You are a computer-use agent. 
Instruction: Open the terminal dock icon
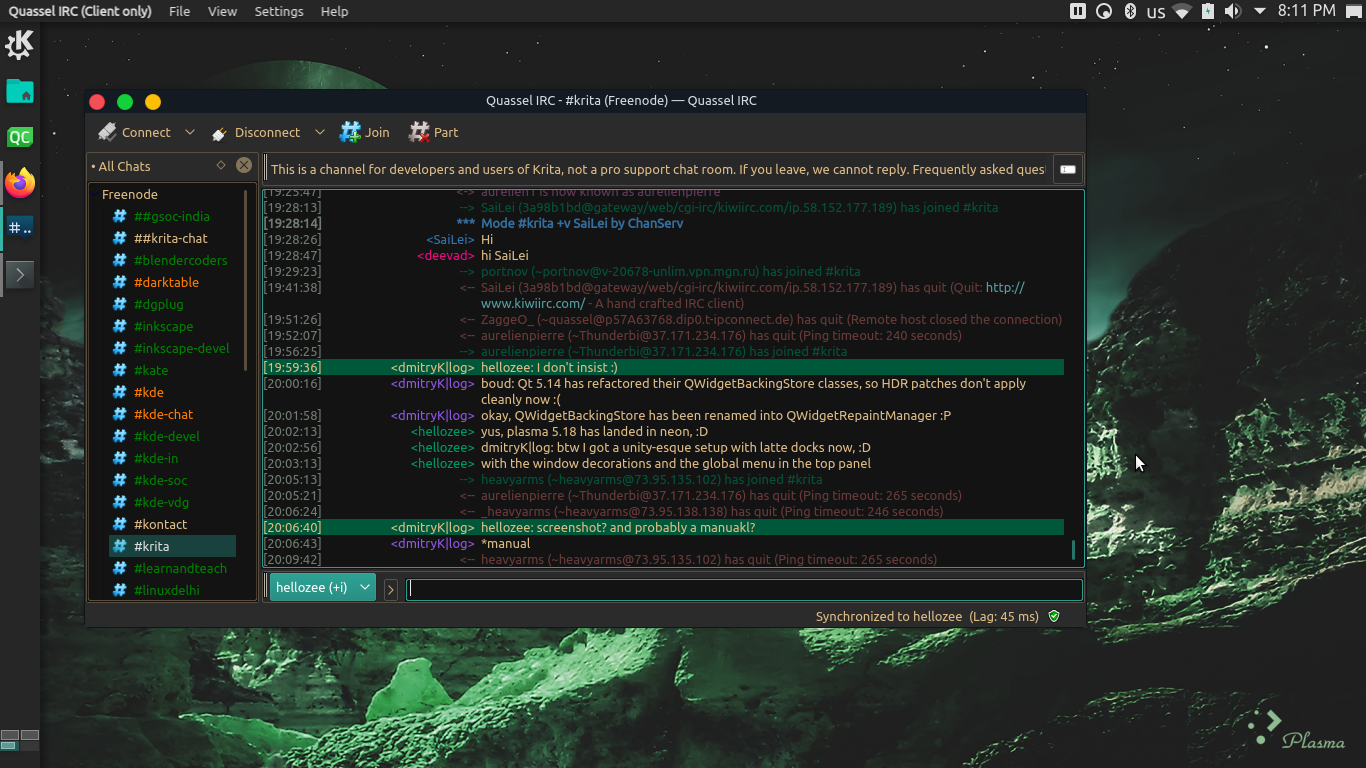tap(20, 274)
